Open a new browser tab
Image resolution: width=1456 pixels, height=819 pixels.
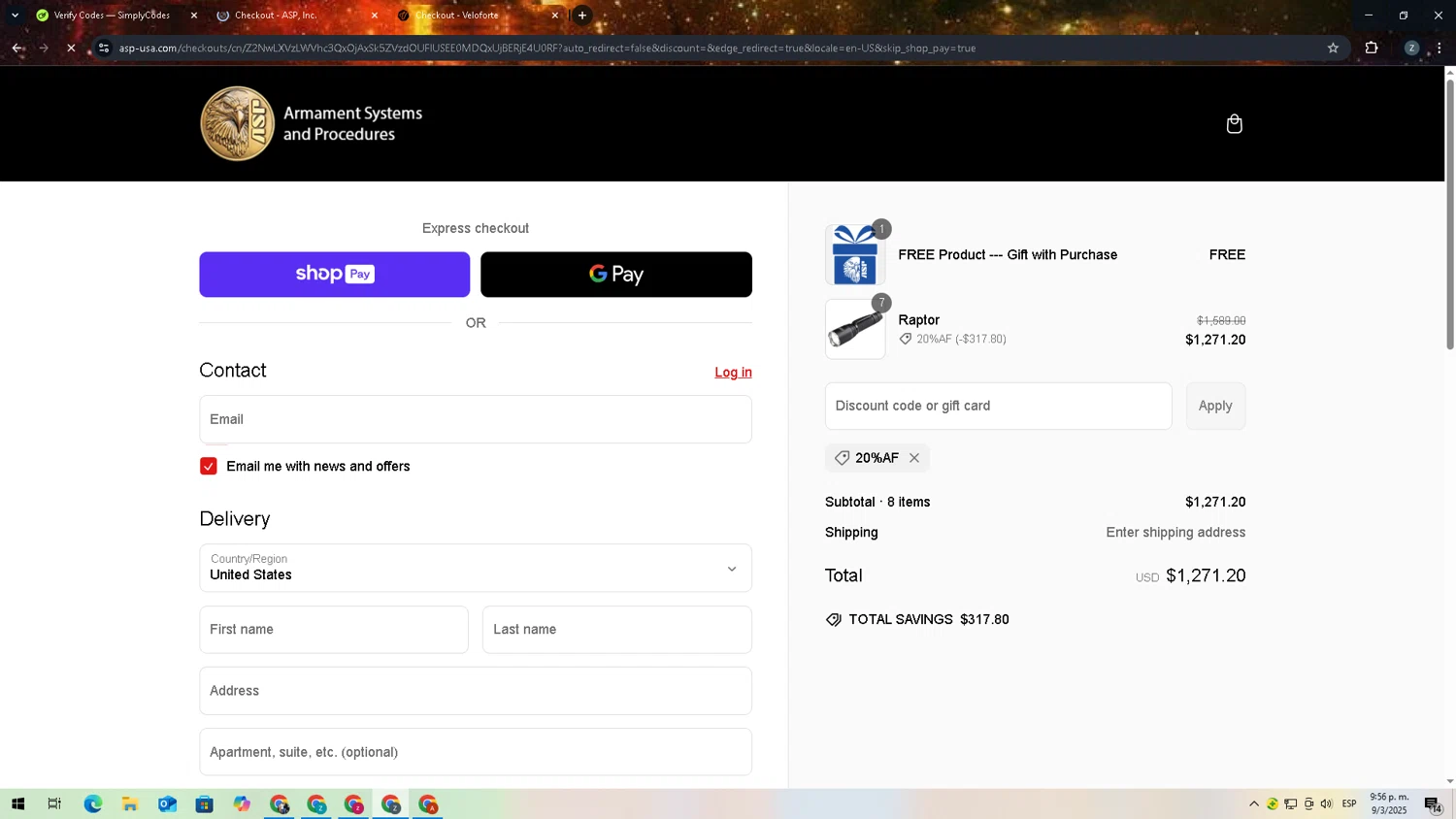pyautogui.click(x=582, y=16)
